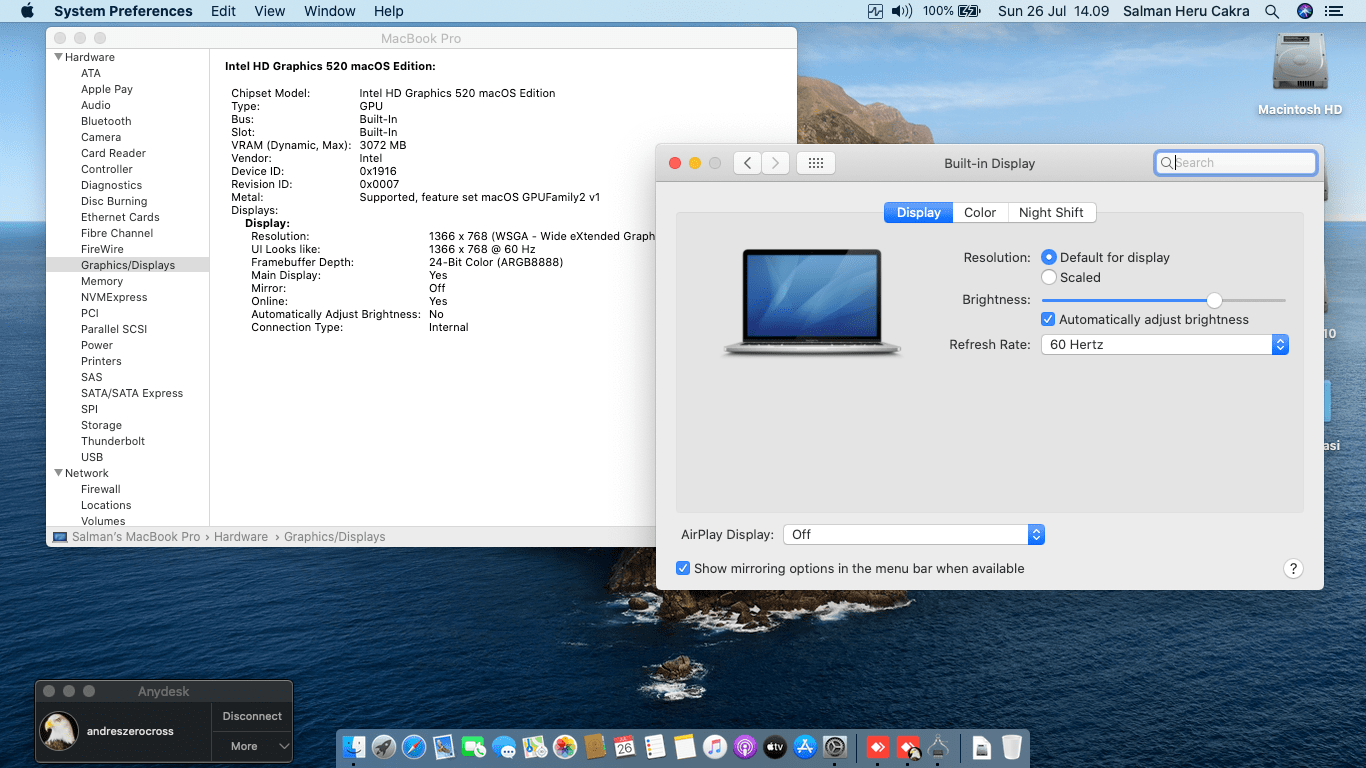
Task: Open Siri from the menu bar
Action: point(1304,11)
